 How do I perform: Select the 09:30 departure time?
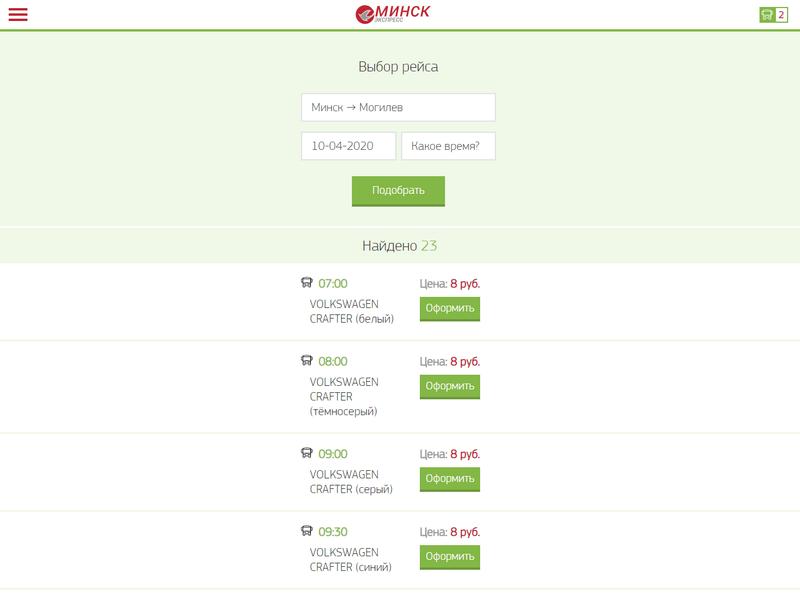click(x=333, y=532)
